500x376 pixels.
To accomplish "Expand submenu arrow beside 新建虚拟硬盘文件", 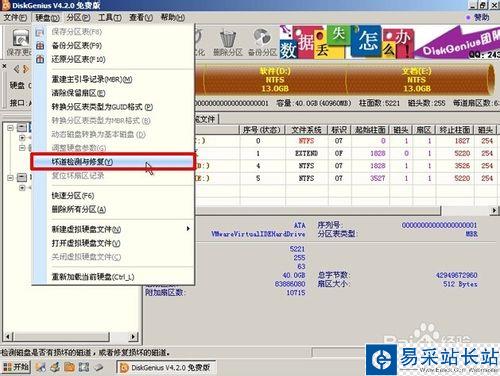I will [188, 229].
